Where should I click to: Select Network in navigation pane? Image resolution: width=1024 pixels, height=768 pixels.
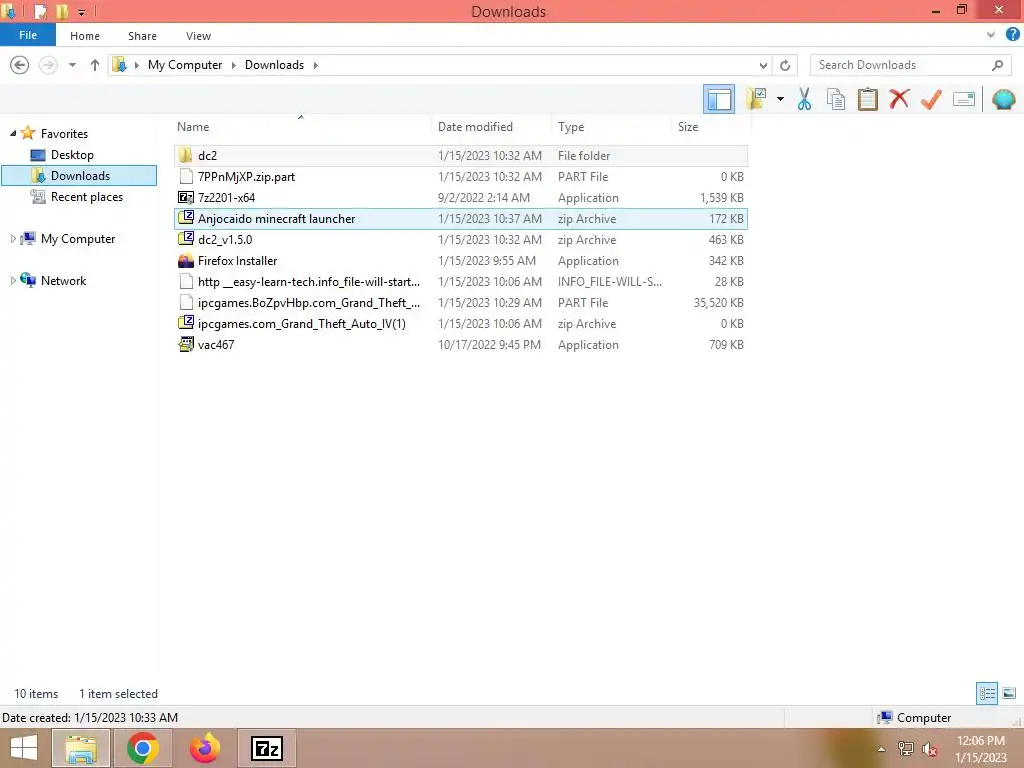pyautogui.click(x=63, y=281)
